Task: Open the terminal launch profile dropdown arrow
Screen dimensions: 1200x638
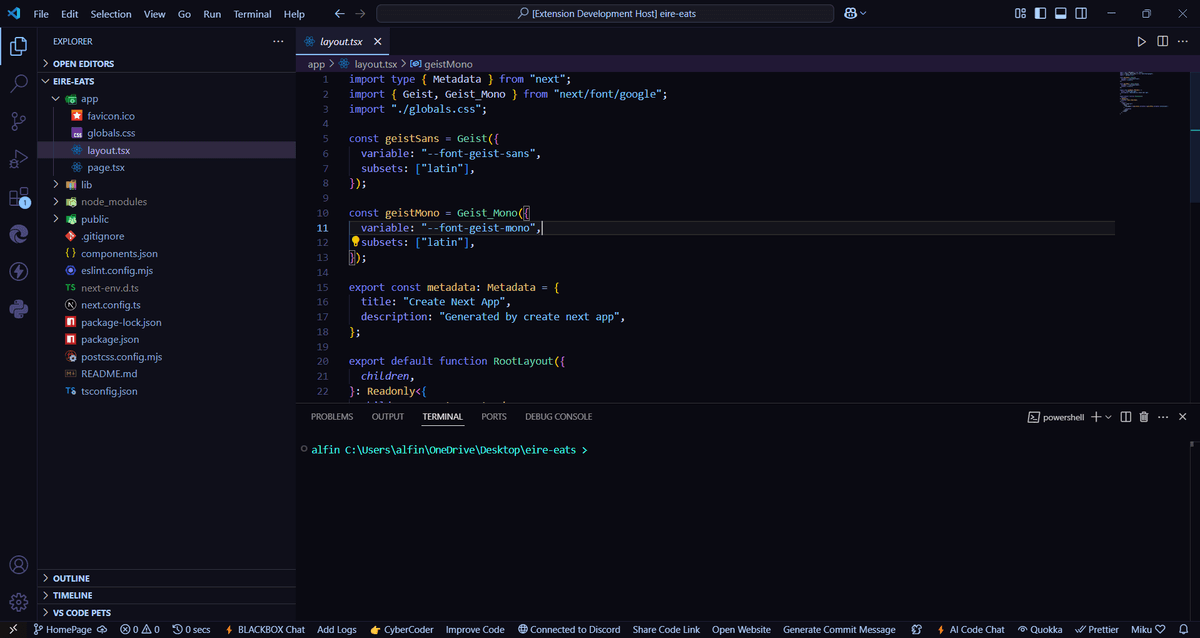Action: (x=1108, y=417)
